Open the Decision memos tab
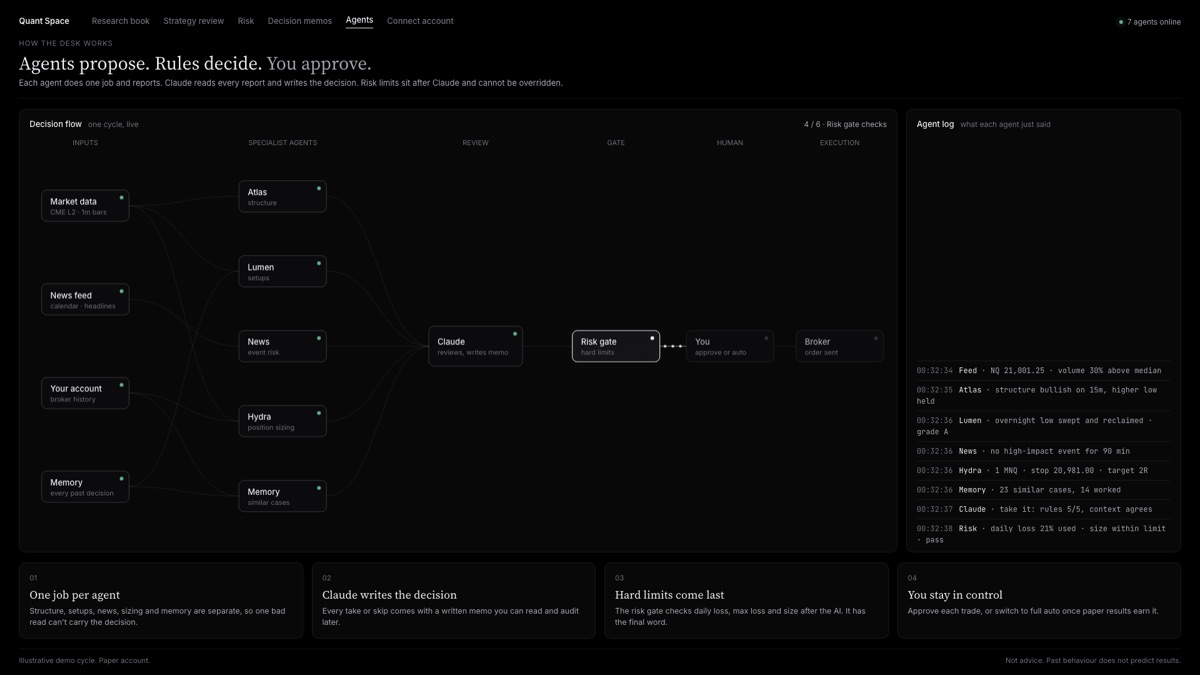1200x675 pixels. click(x=300, y=21)
